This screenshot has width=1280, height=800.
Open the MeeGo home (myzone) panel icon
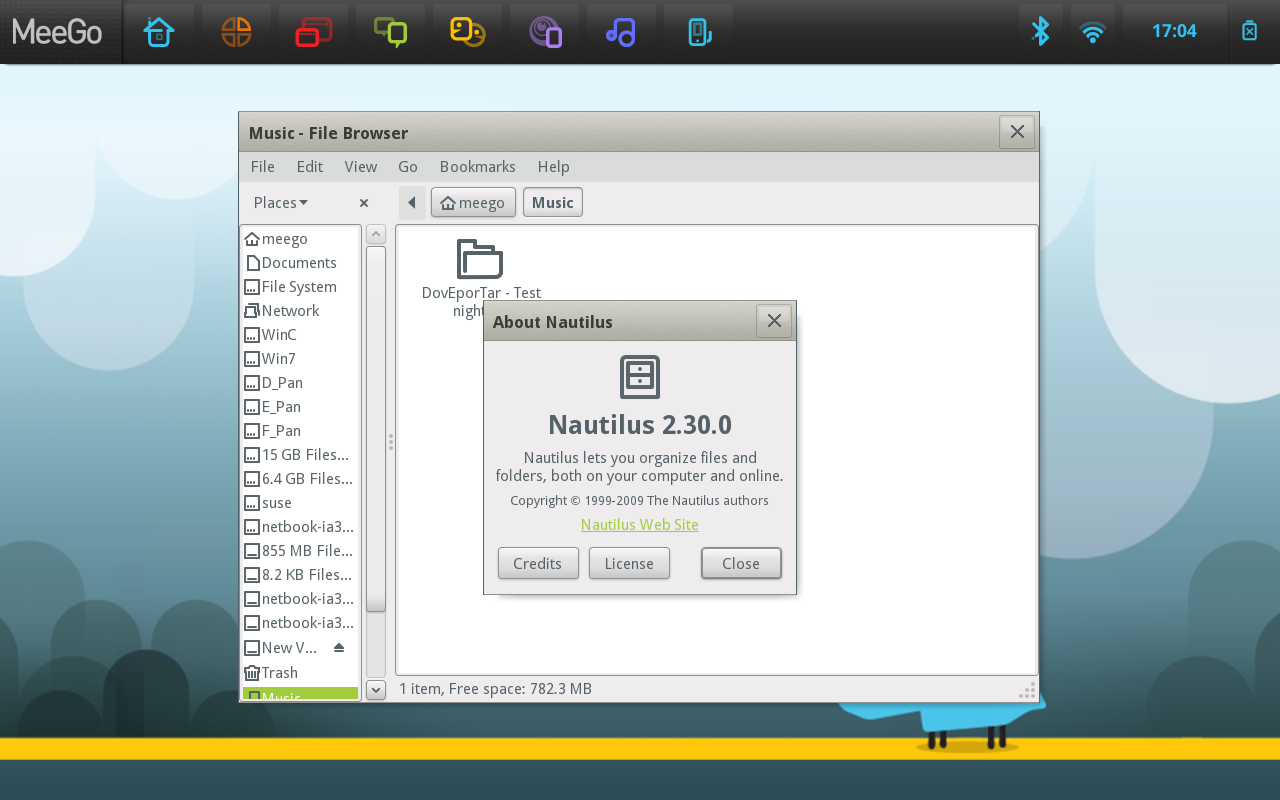pos(159,32)
